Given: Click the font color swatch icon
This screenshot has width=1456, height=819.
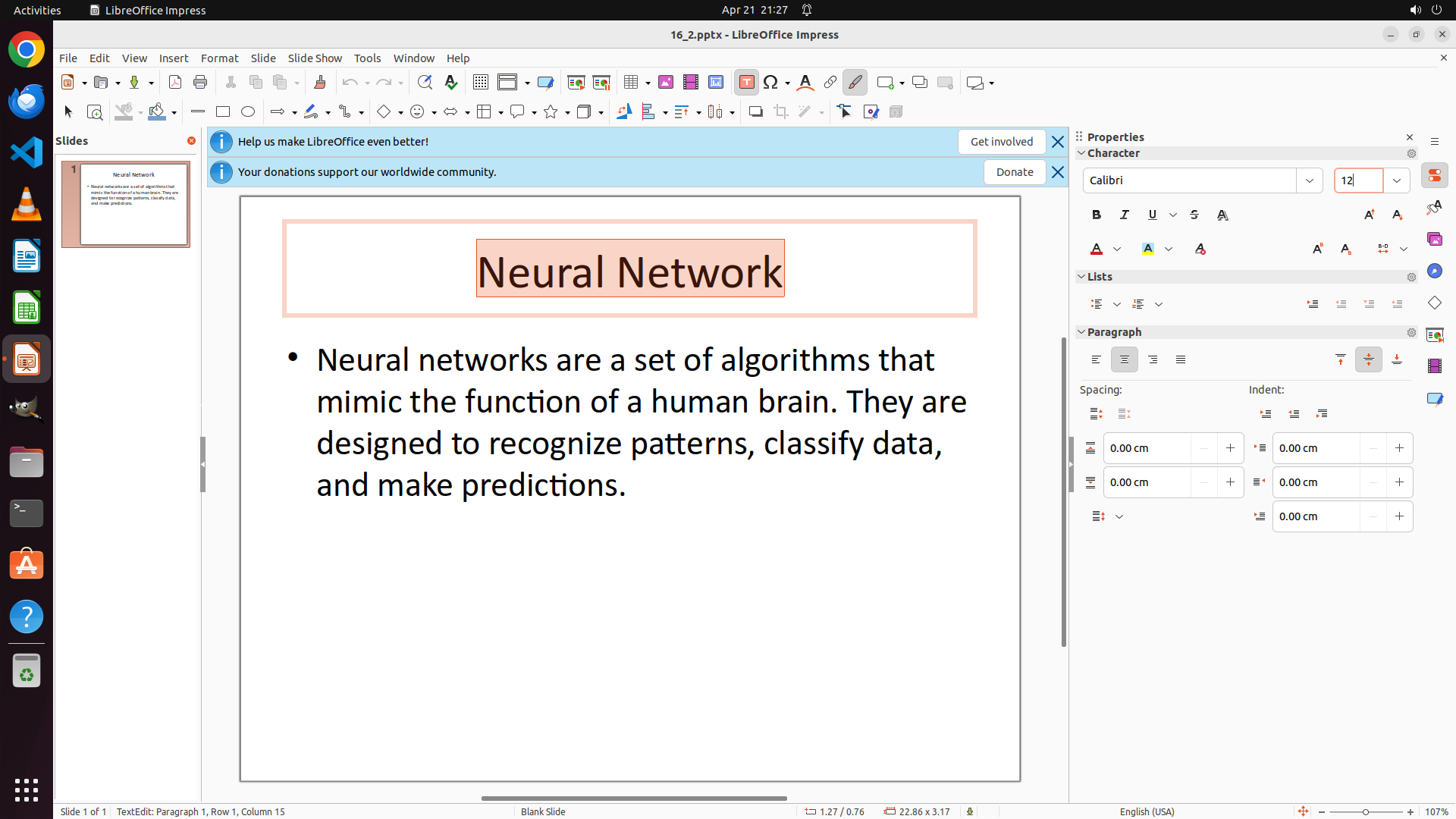Looking at the screenshot, I should [x=1097, y=249].
